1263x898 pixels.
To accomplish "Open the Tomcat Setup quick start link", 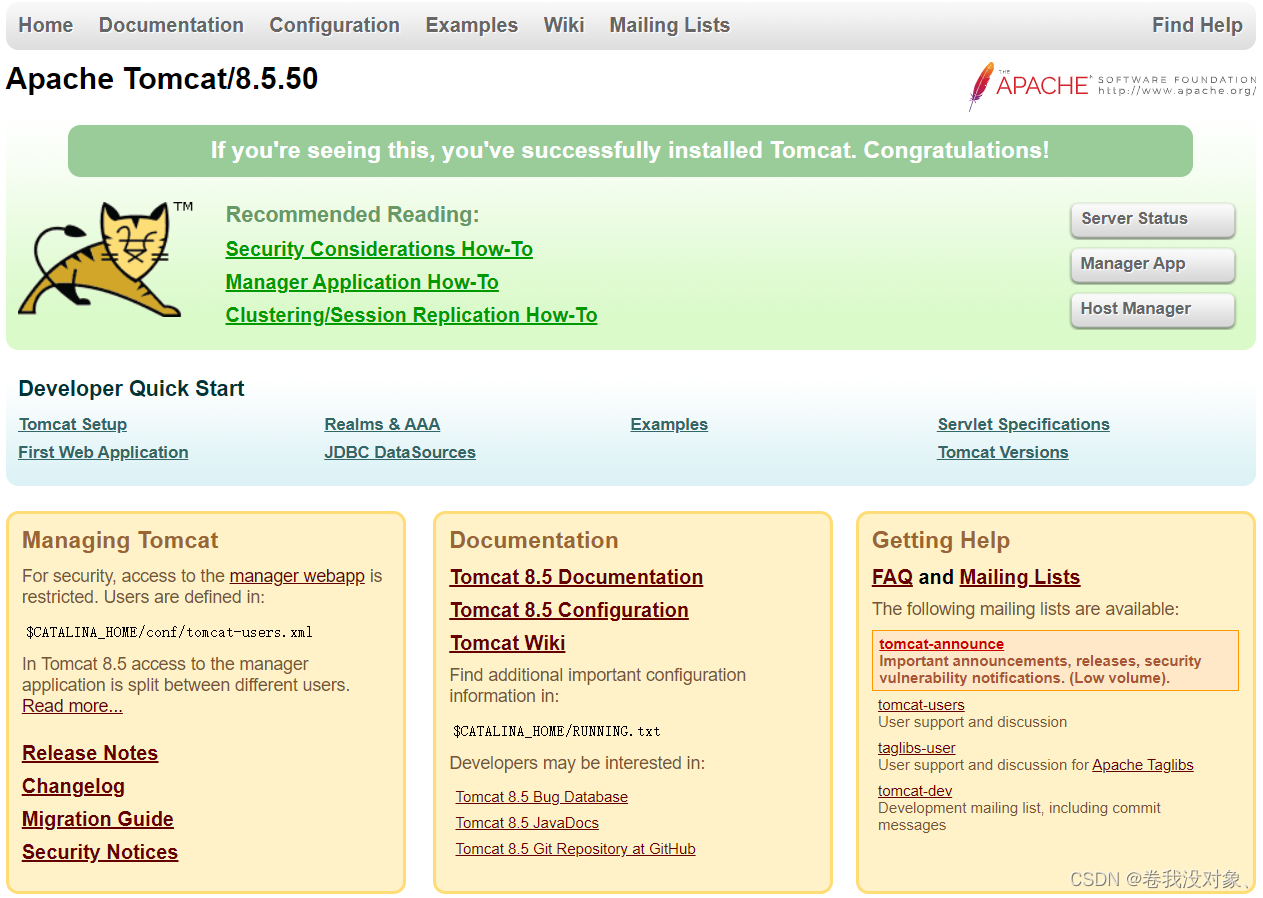I will 73,424.
